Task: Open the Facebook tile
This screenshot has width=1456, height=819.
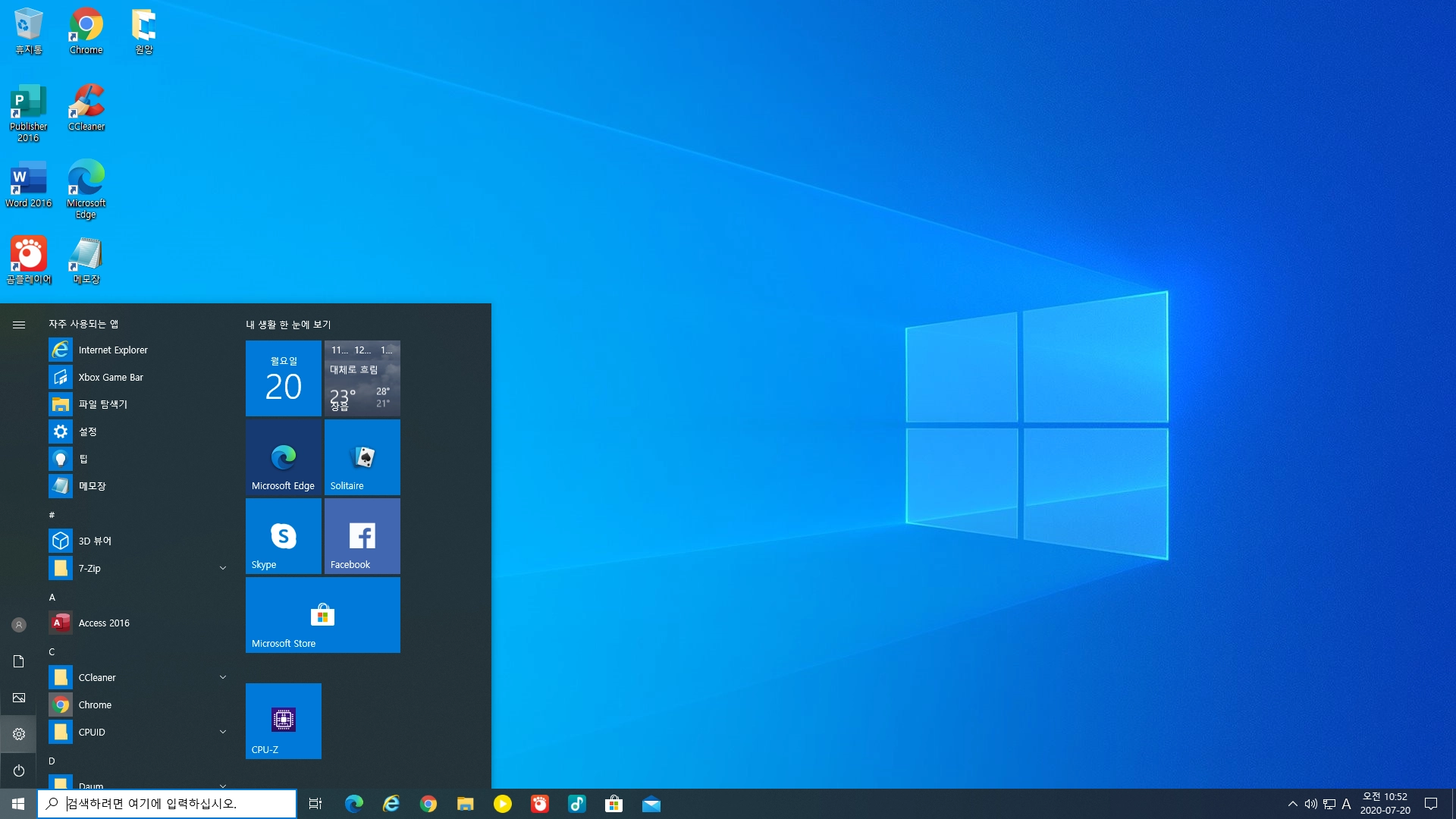Action: [x=362, y=535]
